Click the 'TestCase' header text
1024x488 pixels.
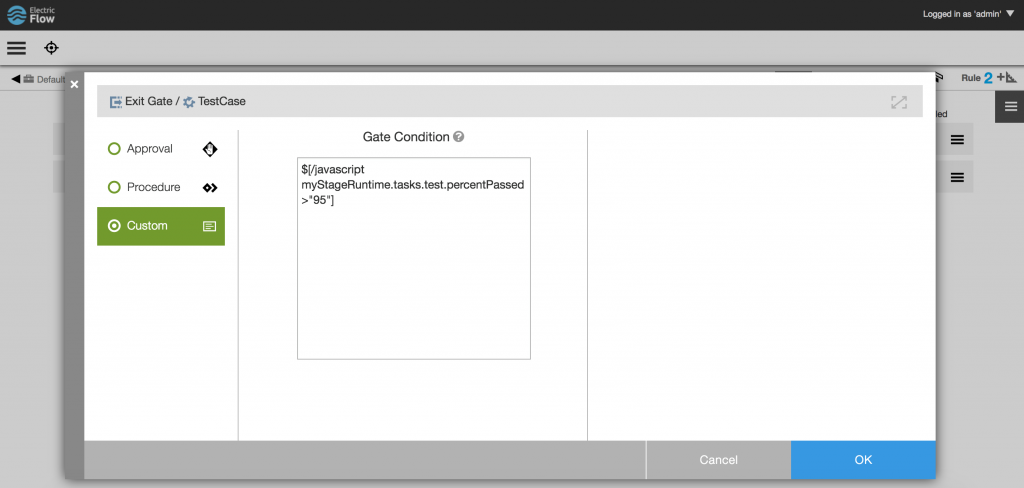click(x=222, y=102)
